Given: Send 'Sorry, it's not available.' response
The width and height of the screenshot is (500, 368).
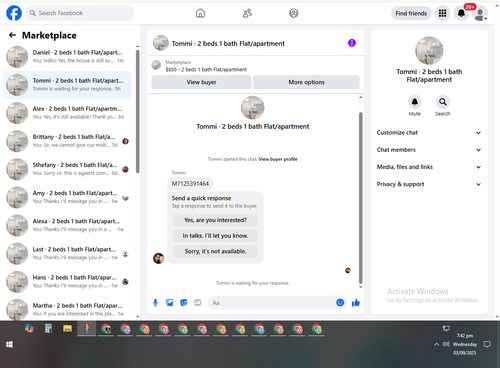Looking at the screenshot, I should 215,251.
